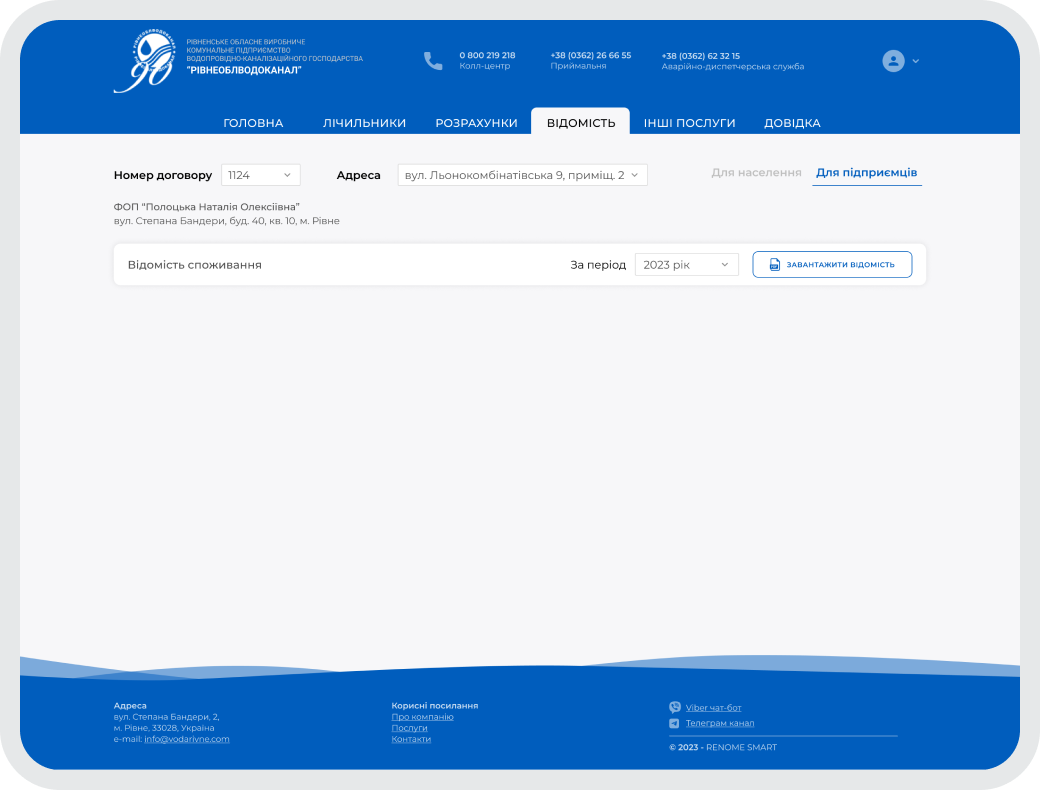Open the Контакти footer link
The image size is (1040, 790).
click(411, 739)
